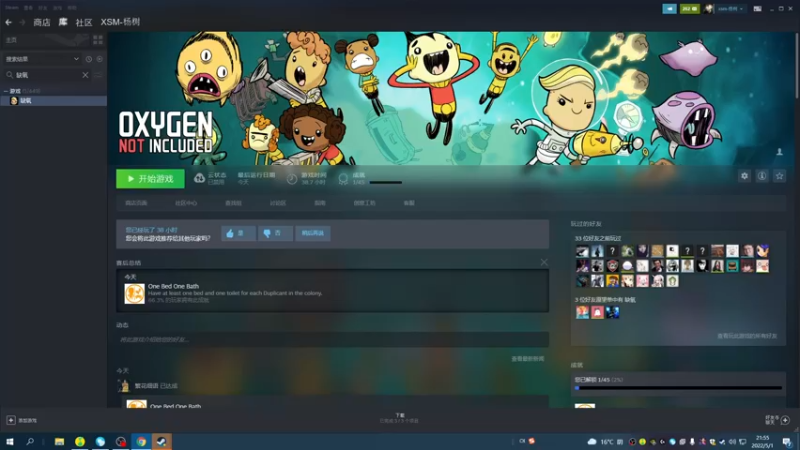This screenshot has height=450, width=800.
Task: Open the 社区 community tab
Action: 84,22
